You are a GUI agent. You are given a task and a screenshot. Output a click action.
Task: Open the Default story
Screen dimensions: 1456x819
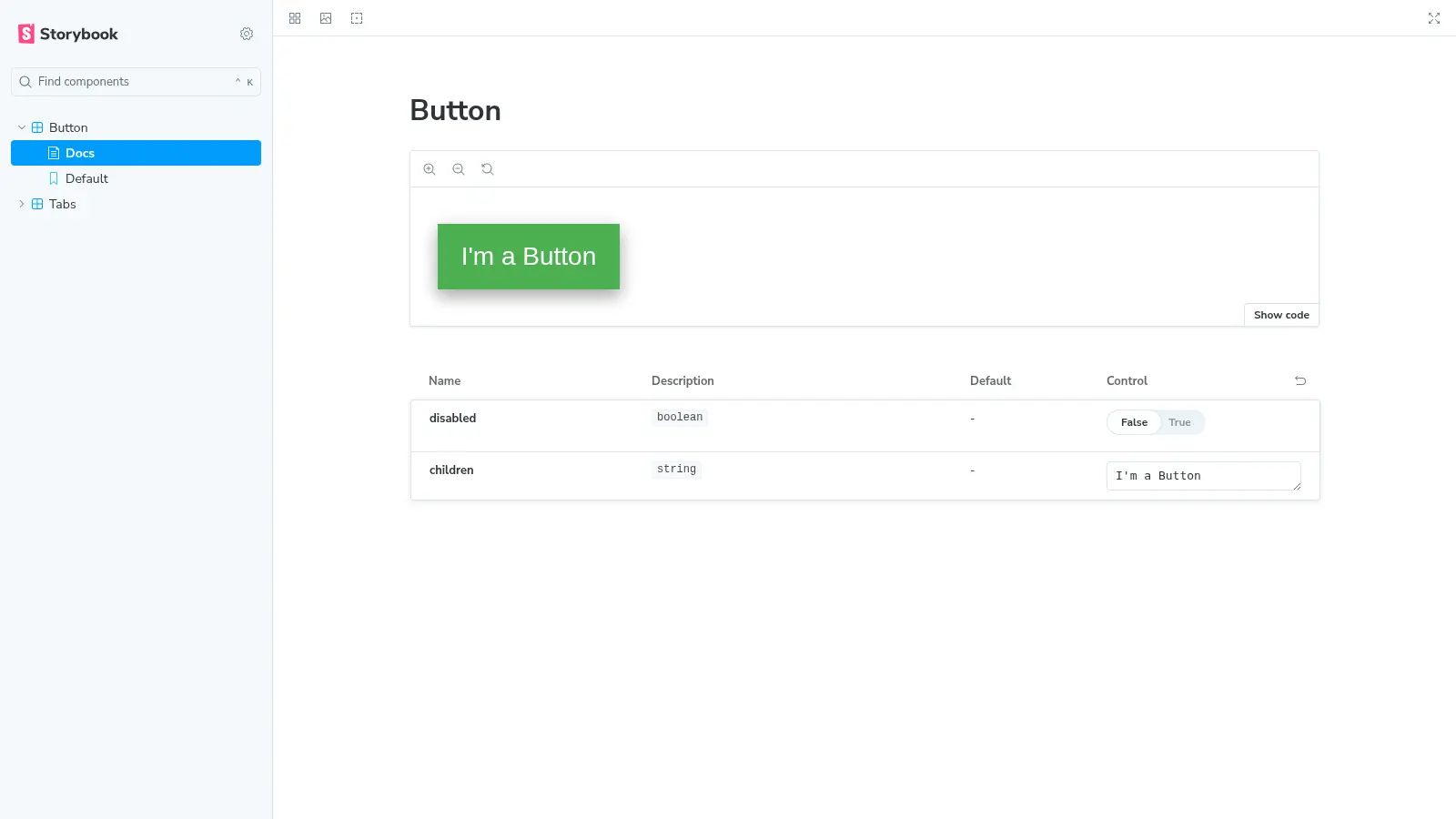click(x=136, y=178)
